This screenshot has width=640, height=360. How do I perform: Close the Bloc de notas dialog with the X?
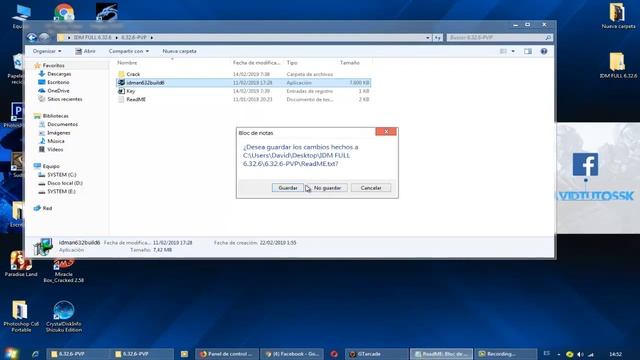click(386, 131)
